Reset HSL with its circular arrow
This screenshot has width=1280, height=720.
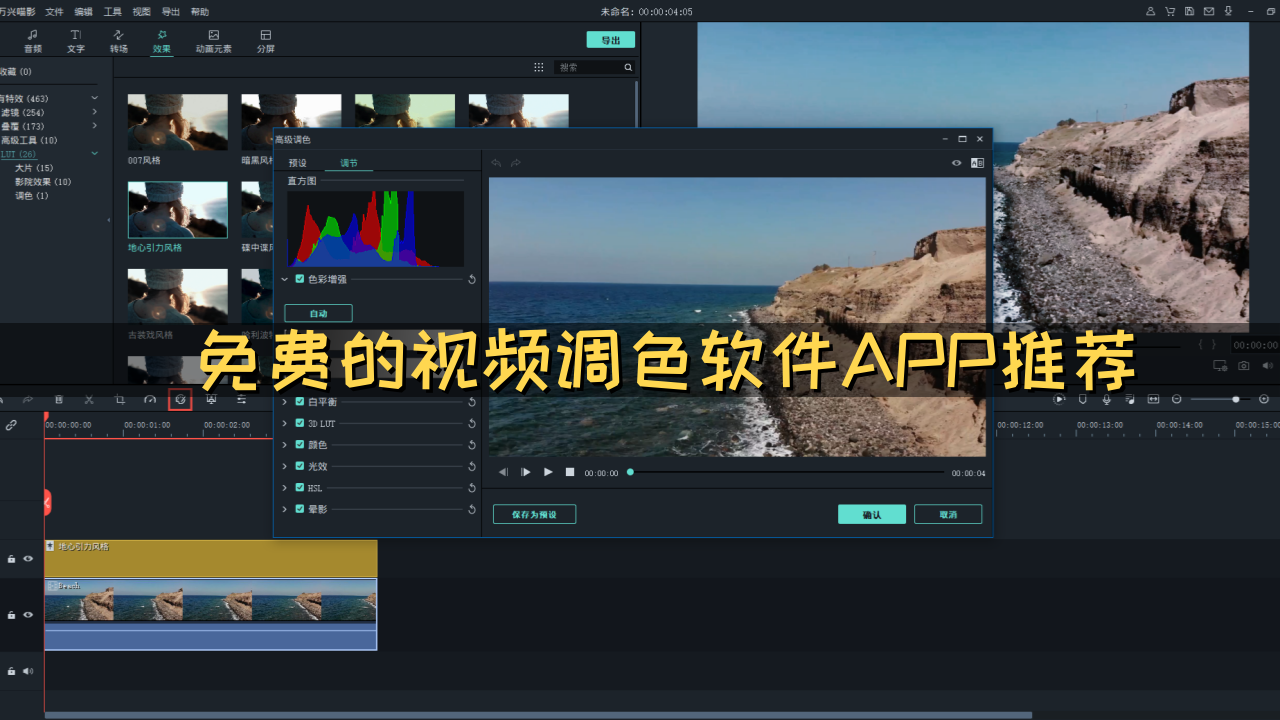pos(472,488)
